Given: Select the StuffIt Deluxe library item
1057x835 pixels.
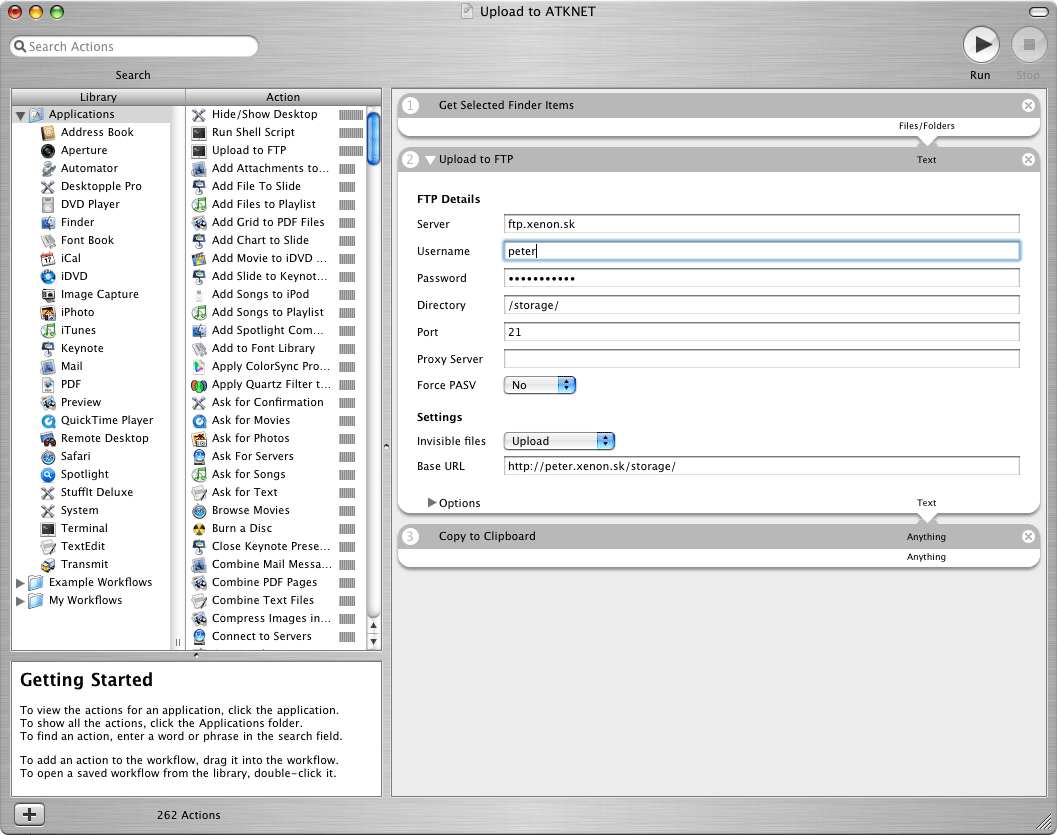Looking at the screenshot, I should pyautogui.click(x=91, y=492).
